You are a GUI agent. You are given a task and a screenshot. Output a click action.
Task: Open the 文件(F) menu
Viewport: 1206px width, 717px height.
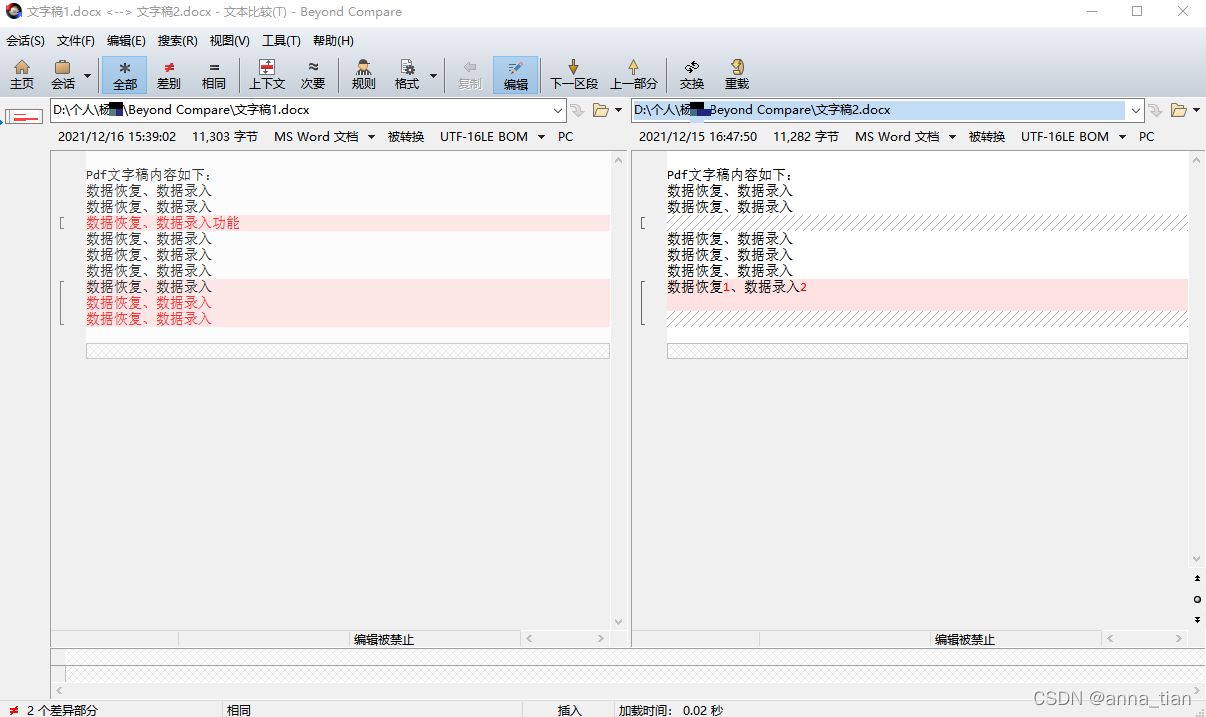tap(76, 41)
